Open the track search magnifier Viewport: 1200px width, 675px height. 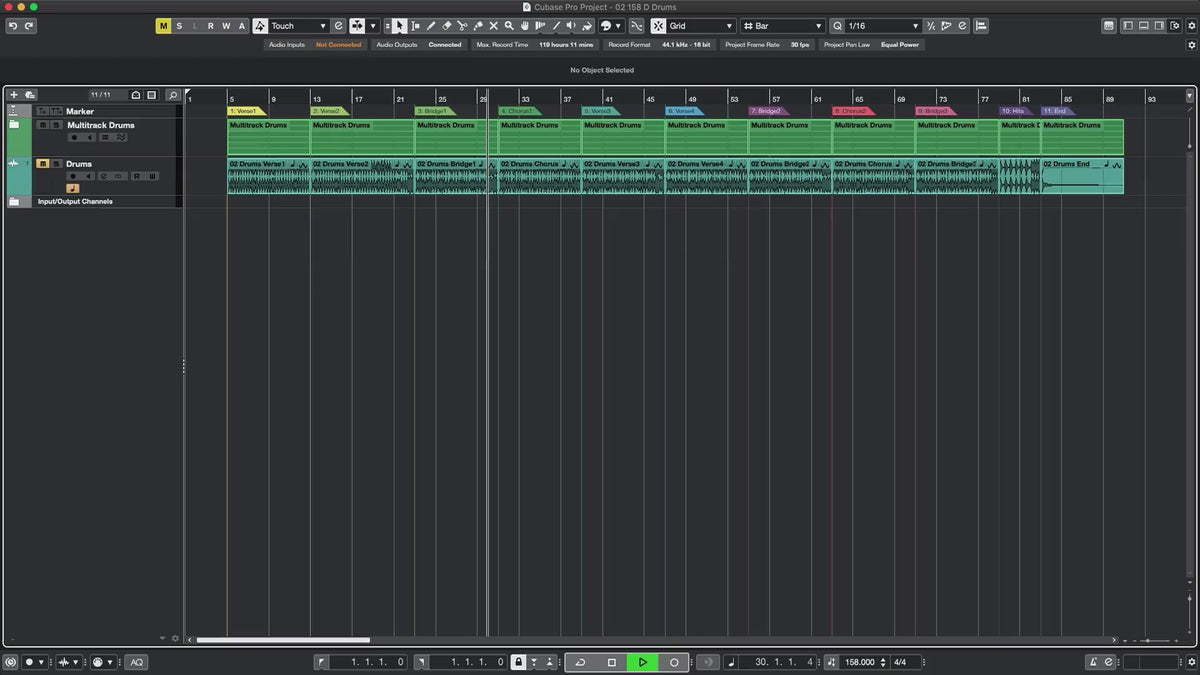click(172, 95)
